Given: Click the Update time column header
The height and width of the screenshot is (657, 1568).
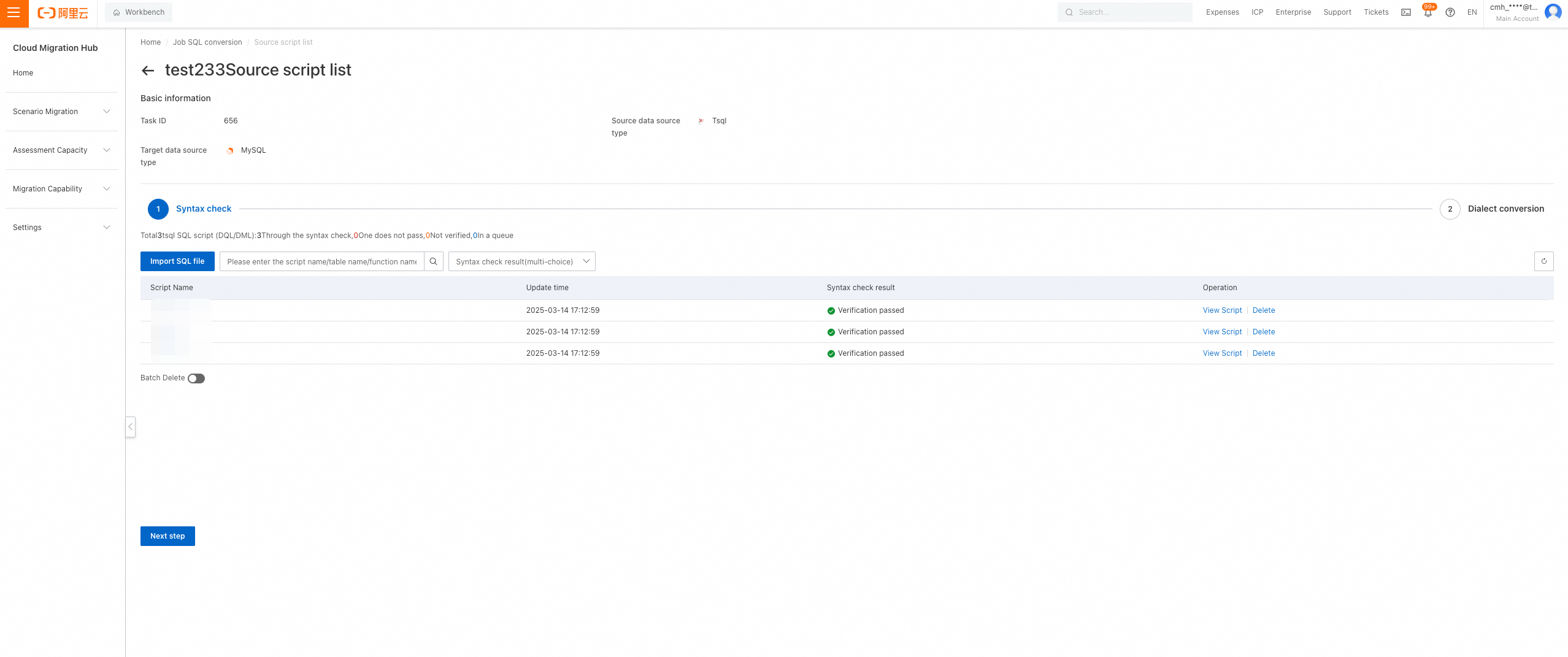Looking at the screenshot, I should pyautogui.click(x=547, y=288).
